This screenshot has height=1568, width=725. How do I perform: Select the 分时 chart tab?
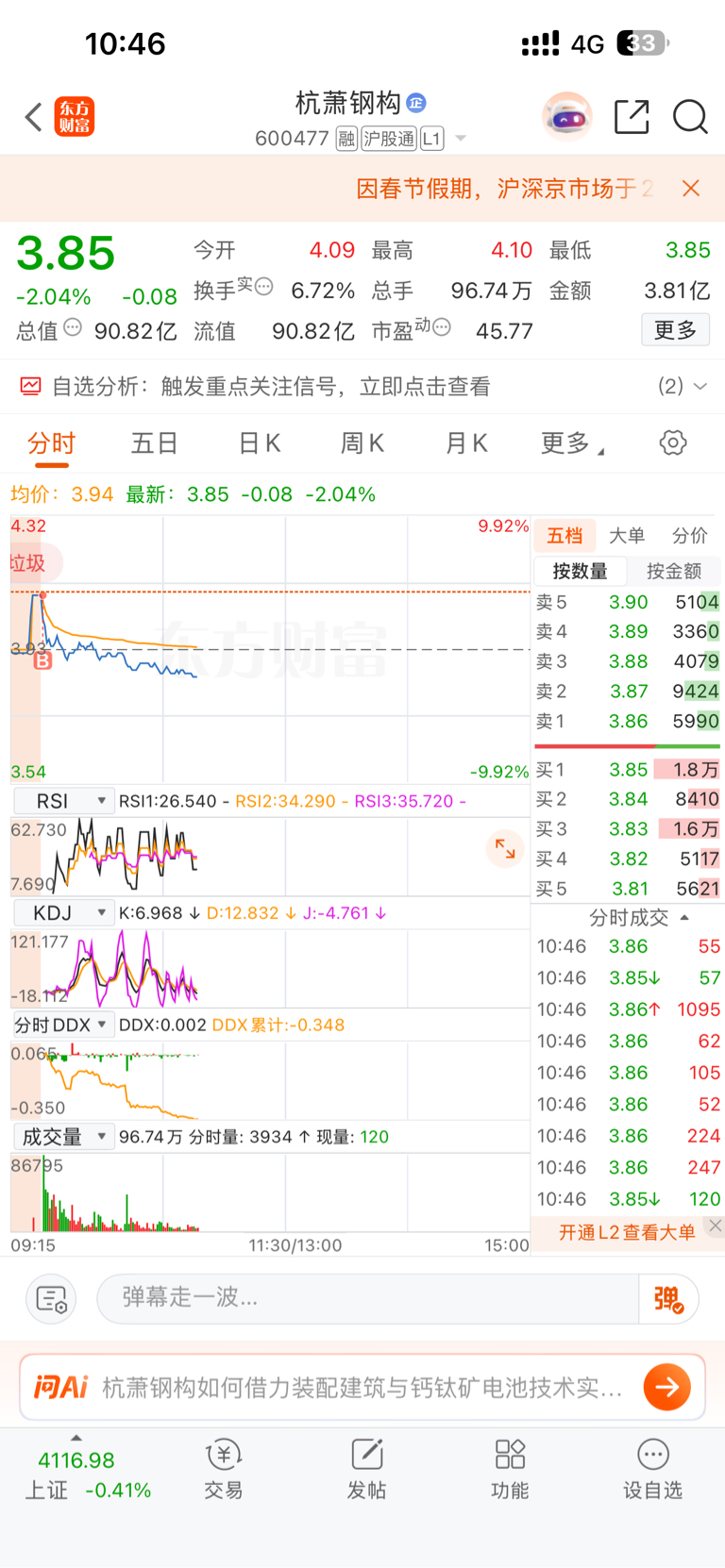point(51,442)
